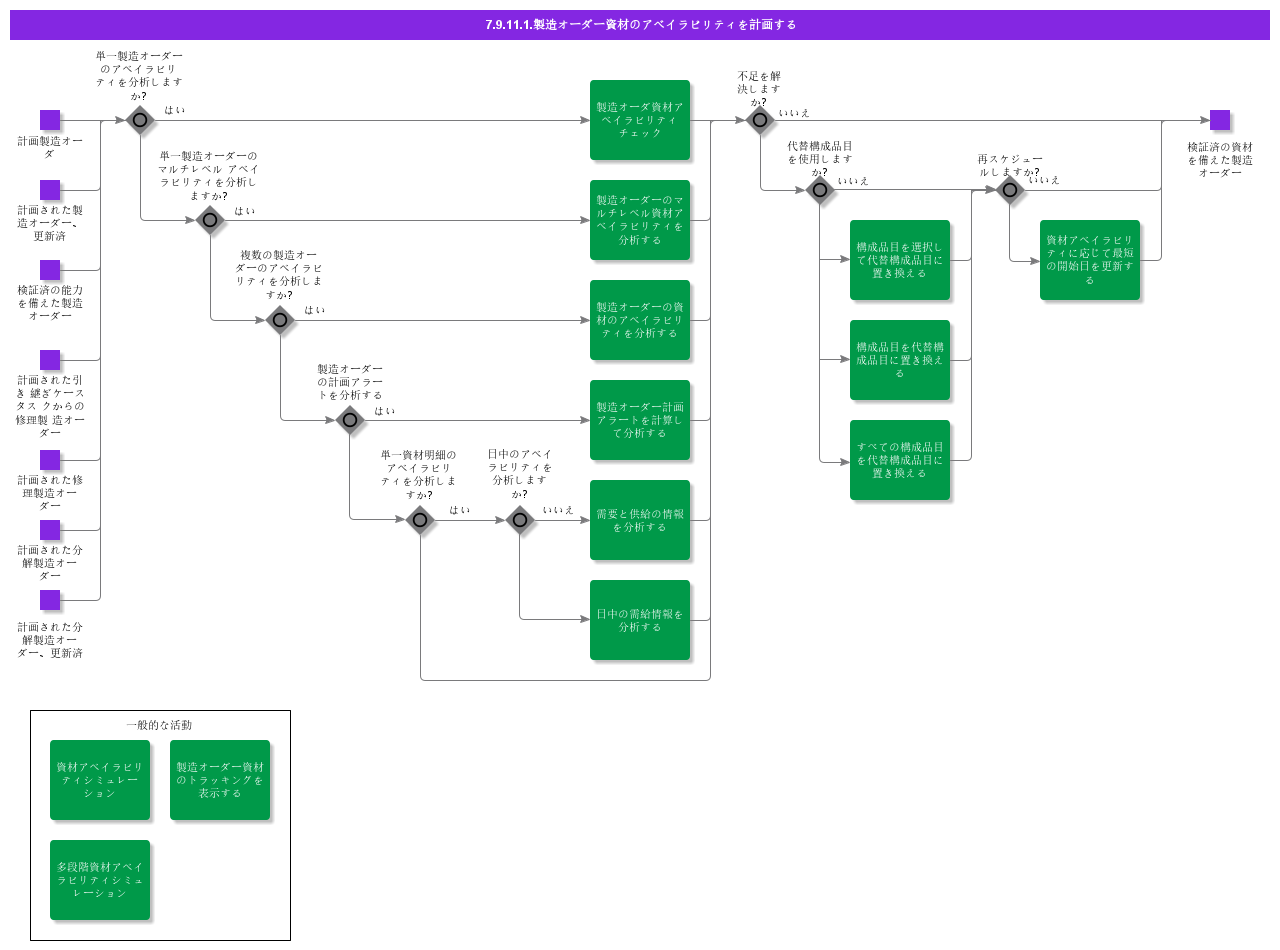Expand the 単一製造オーダーのアベイラビリティ decision node

(138, 118)
